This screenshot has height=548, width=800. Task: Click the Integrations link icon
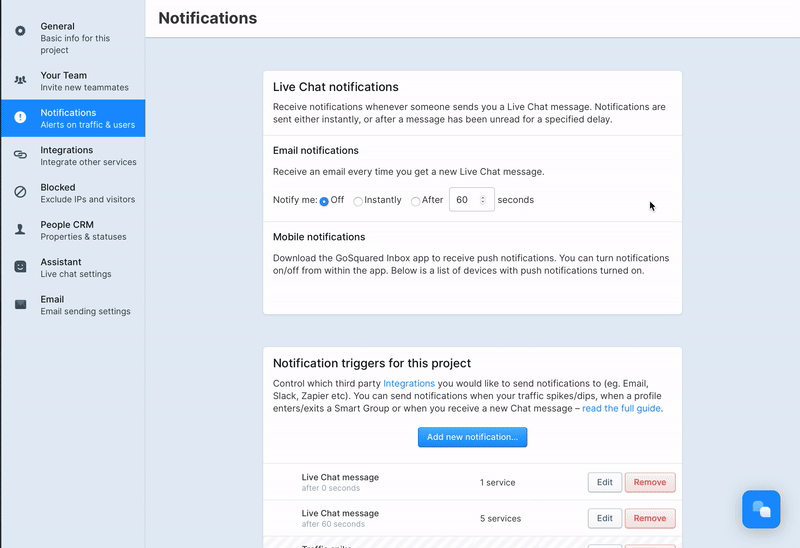click(20, 155)
